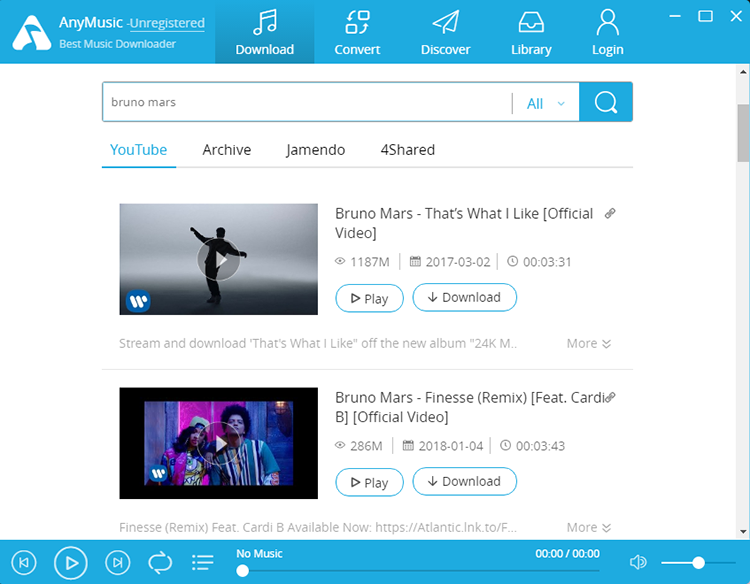
Task: Maximize the AnyMusic window
Action: point(706,16)
